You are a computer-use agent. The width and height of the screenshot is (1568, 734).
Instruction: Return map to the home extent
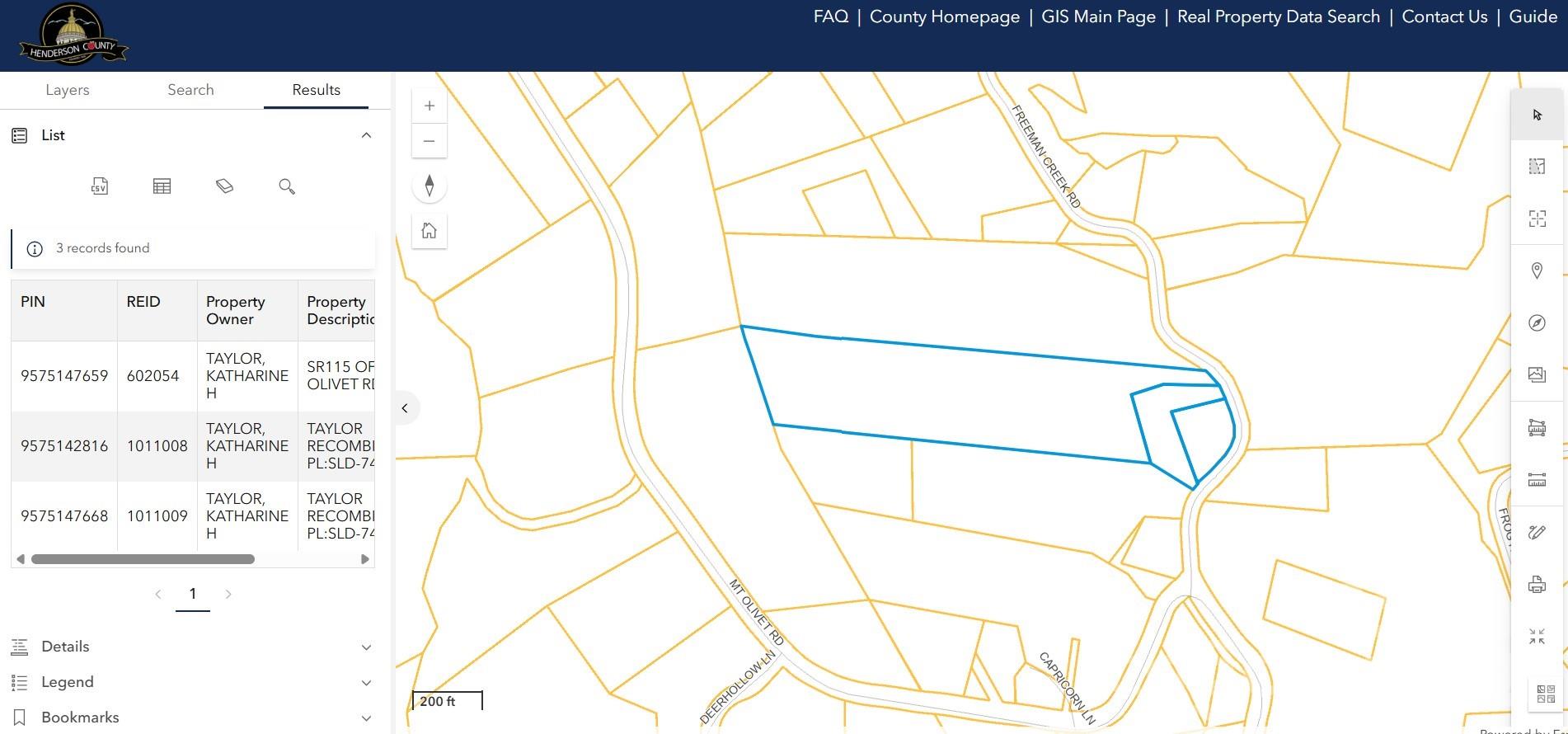pyautogui.click(x=430, y=231)
